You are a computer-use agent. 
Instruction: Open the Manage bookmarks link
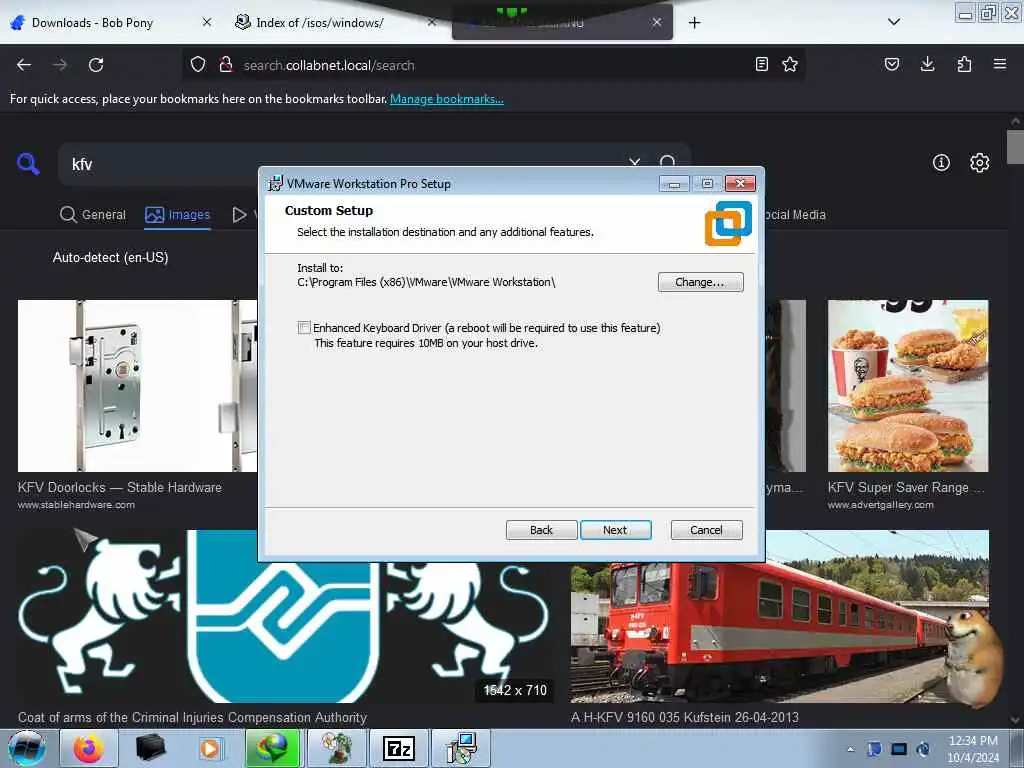[x=447, y=99]
